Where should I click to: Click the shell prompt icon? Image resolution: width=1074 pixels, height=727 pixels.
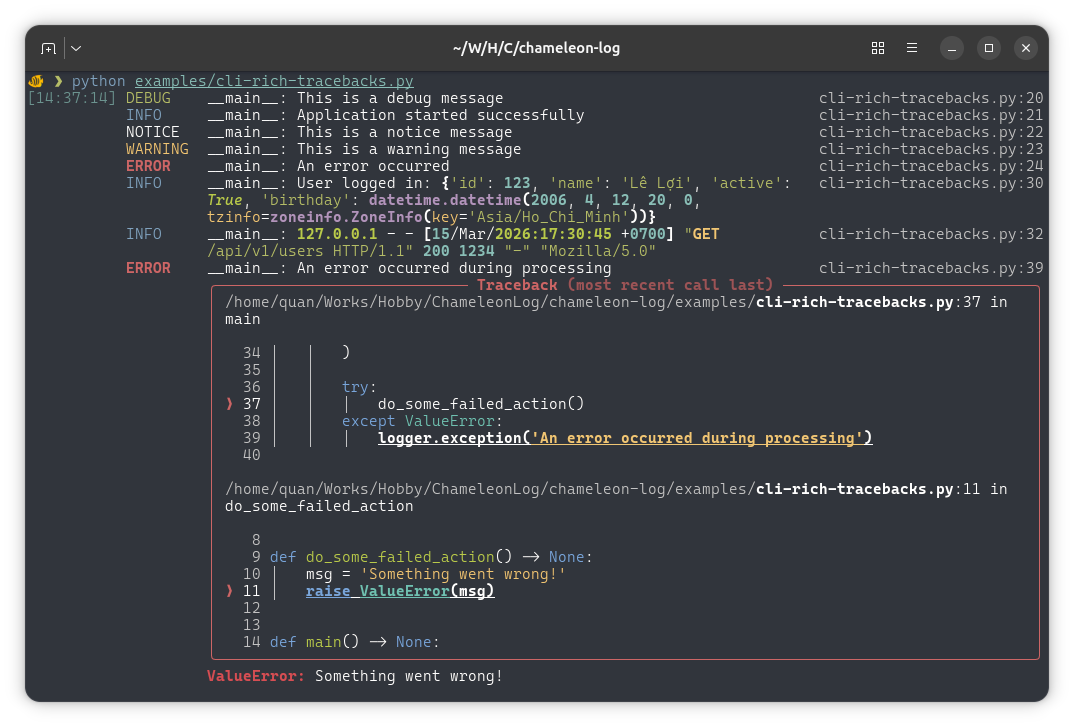[x=36, y=81]
